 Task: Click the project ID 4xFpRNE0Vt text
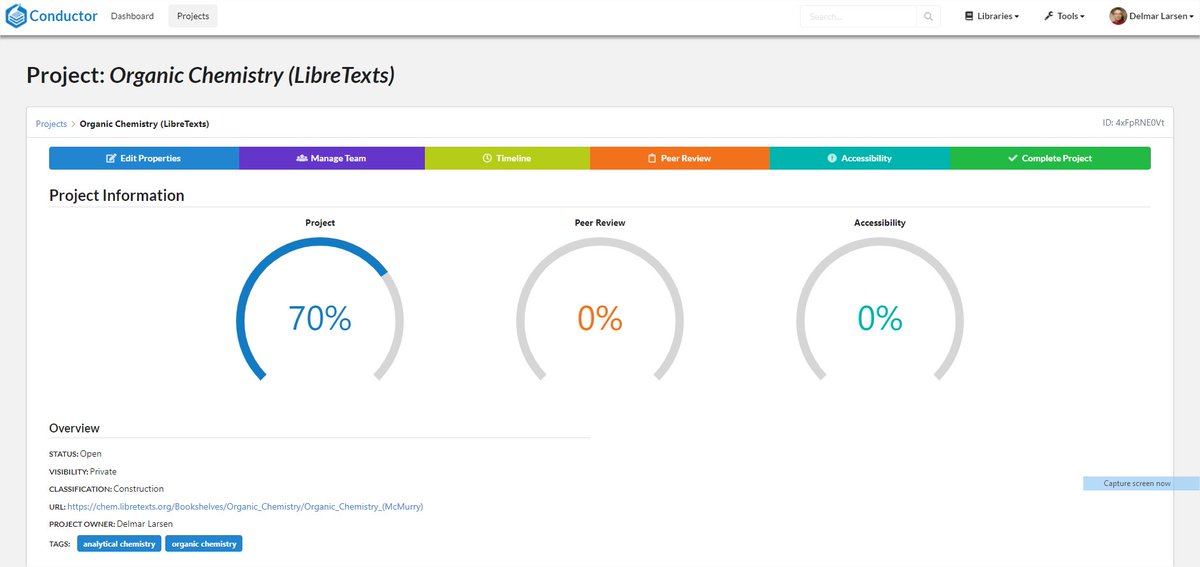(1133, 123)
